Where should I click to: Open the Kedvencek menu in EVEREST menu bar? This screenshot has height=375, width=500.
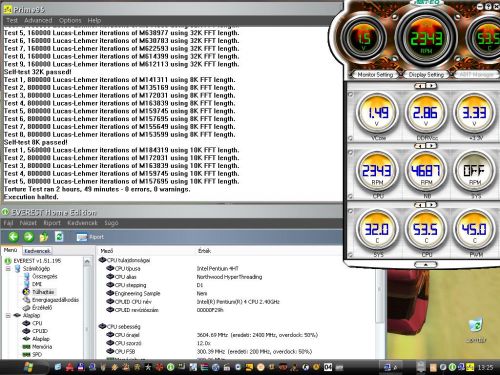[82, 223]
